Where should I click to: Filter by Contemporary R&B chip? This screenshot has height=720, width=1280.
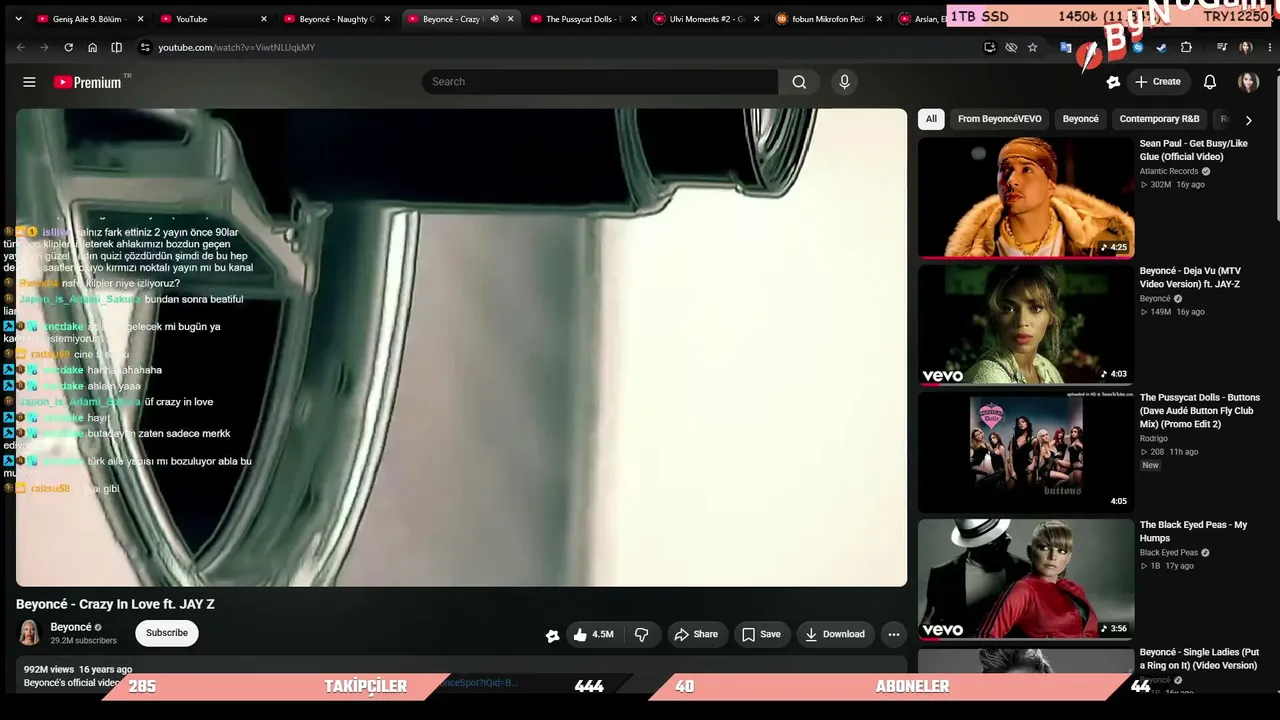coord(1159,119)
